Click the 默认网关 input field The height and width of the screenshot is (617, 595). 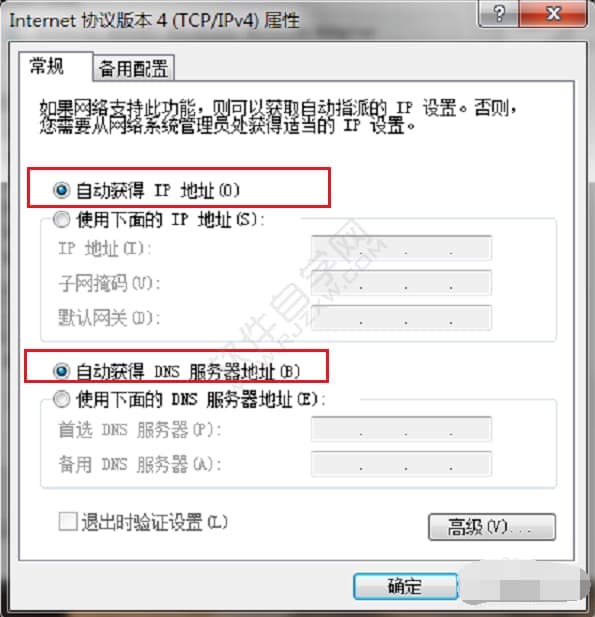click(x=401, y=317)
